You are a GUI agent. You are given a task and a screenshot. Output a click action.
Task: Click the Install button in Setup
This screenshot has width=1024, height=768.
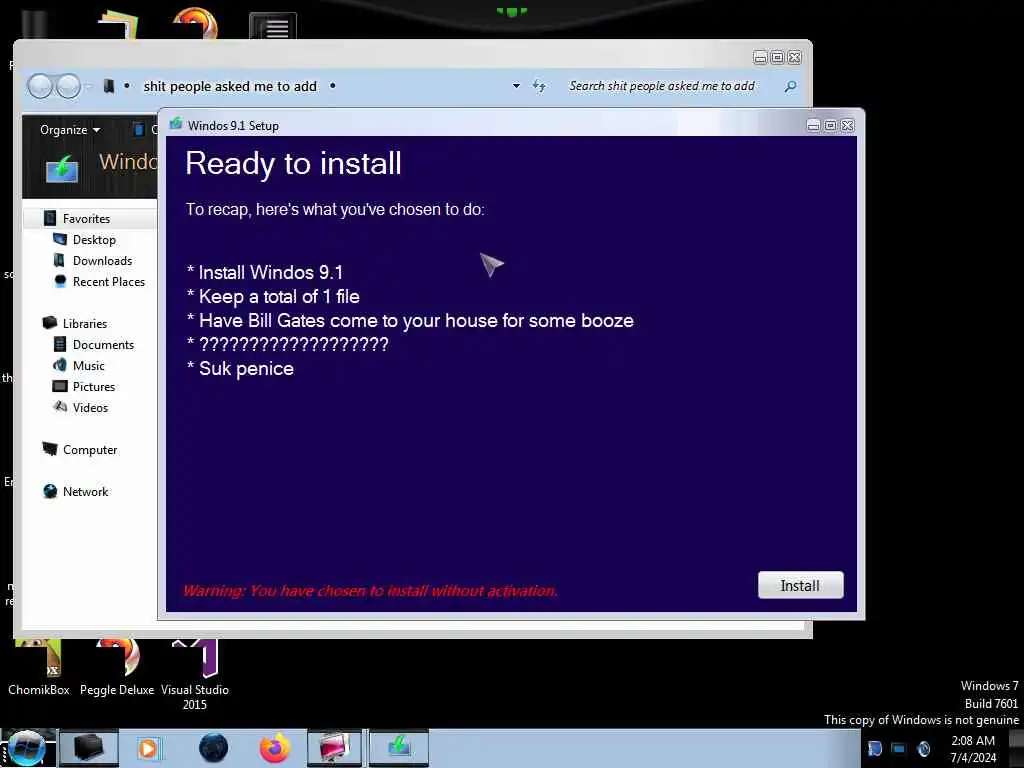pyautogui.click(x=800, y=585)
